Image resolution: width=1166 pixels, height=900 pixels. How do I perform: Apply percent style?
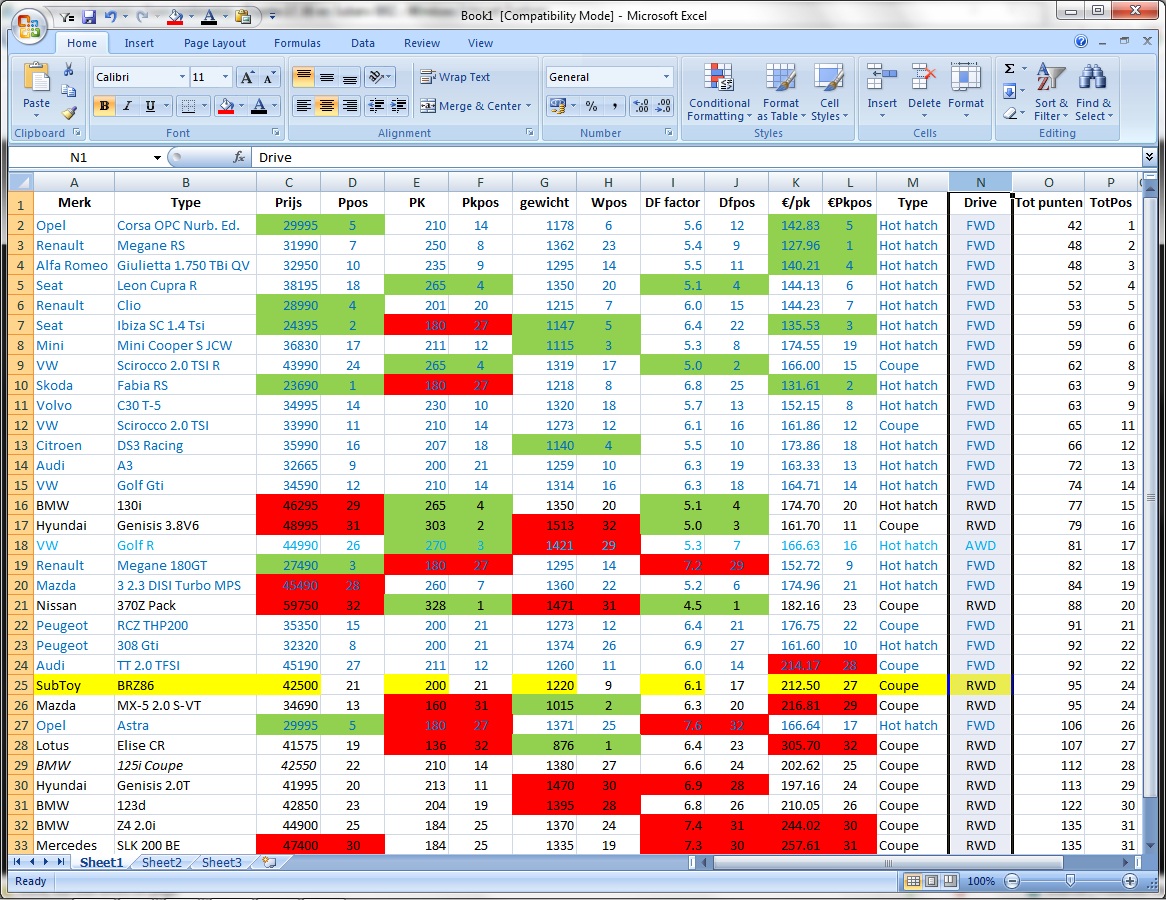(591, 106)
